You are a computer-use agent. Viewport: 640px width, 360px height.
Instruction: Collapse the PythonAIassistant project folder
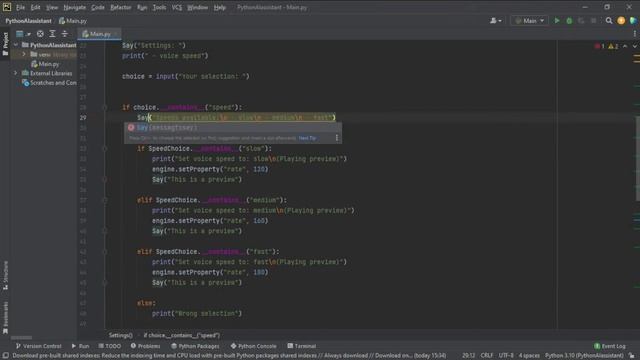[16, 45]
